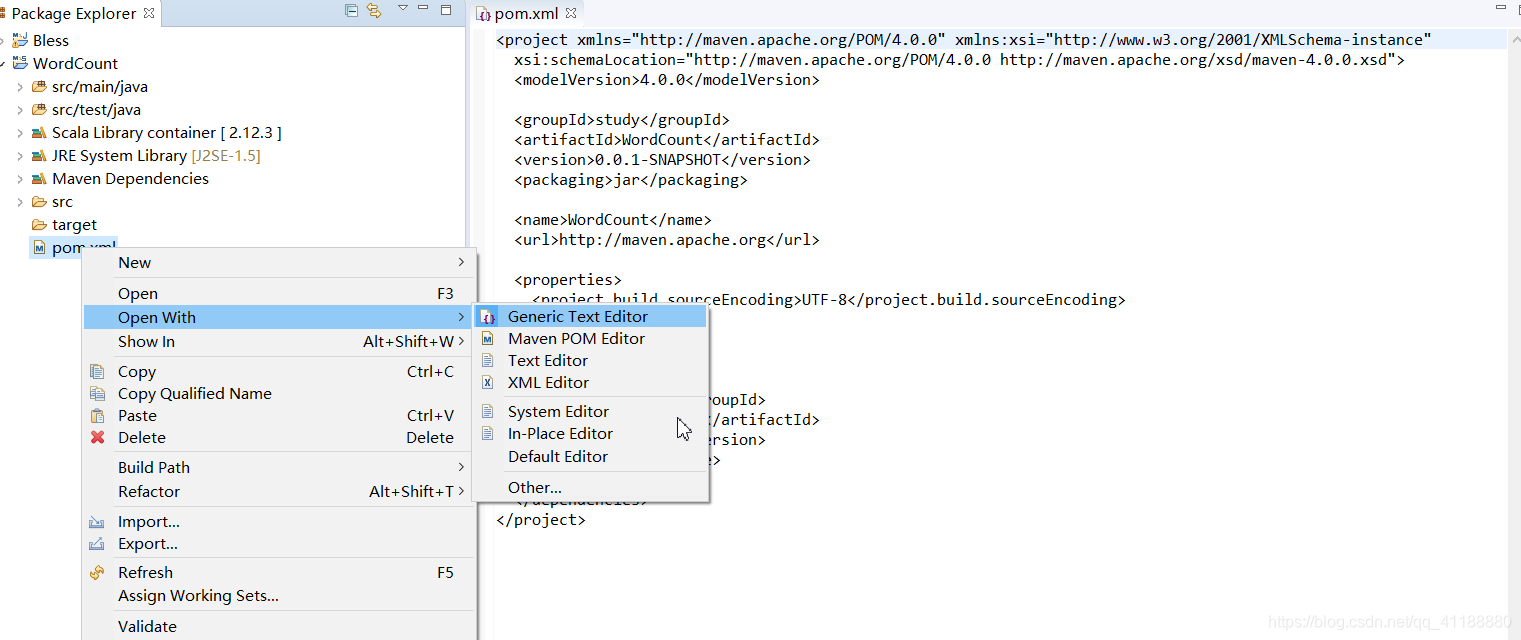Click the WordCount project icon
The height and width of the screenshot is (640, 1521).
pyautogui.click(x=20, y=63)
